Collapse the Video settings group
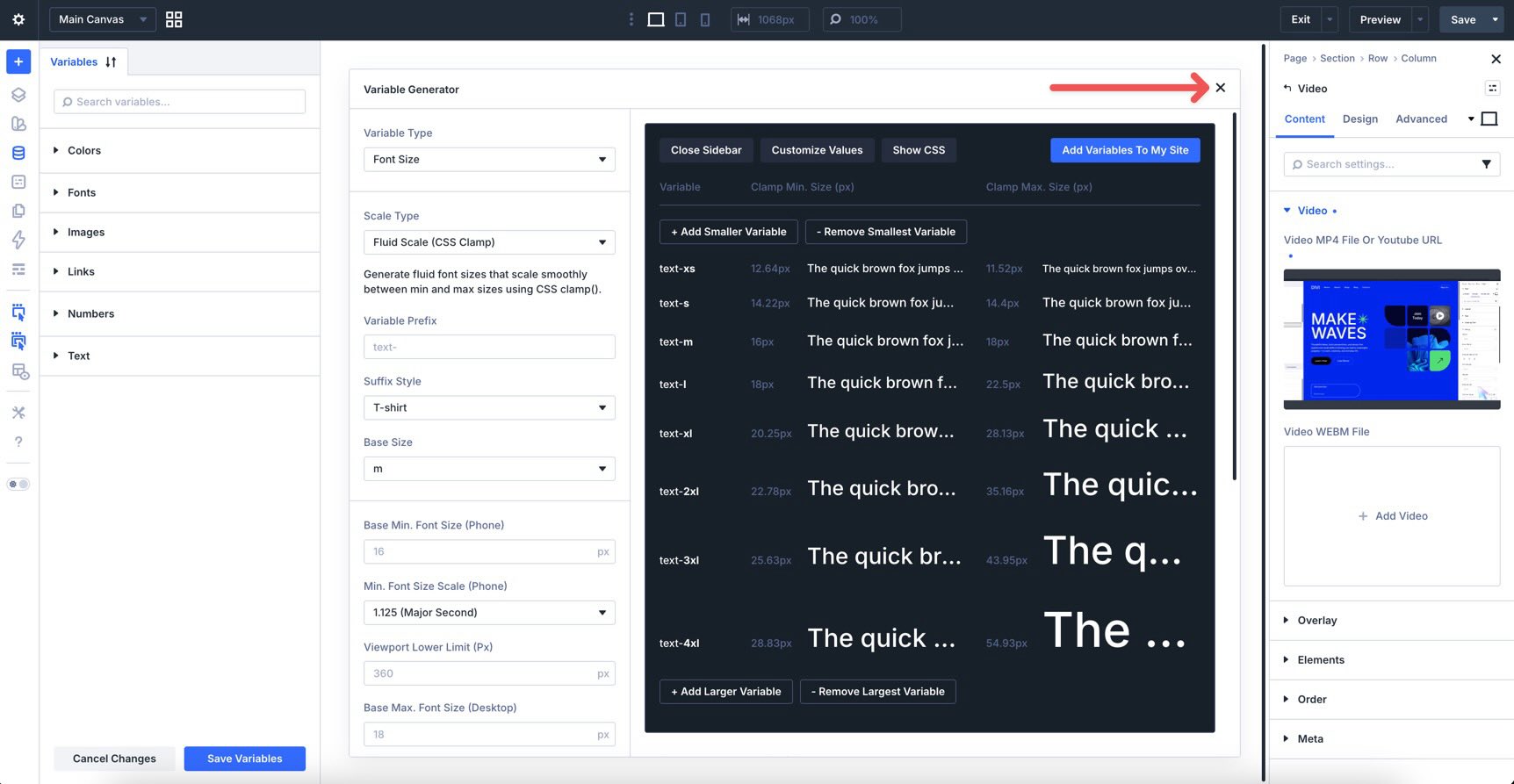1514x784 pixels. pos(1310,211)
